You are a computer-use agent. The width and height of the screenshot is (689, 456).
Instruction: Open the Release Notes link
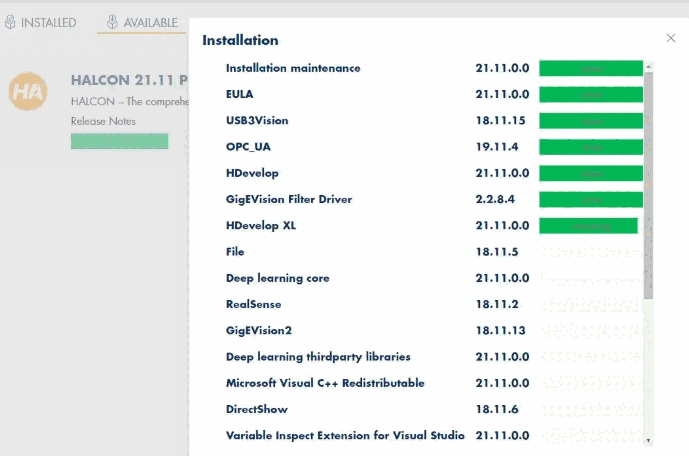(x=103, y=121)
